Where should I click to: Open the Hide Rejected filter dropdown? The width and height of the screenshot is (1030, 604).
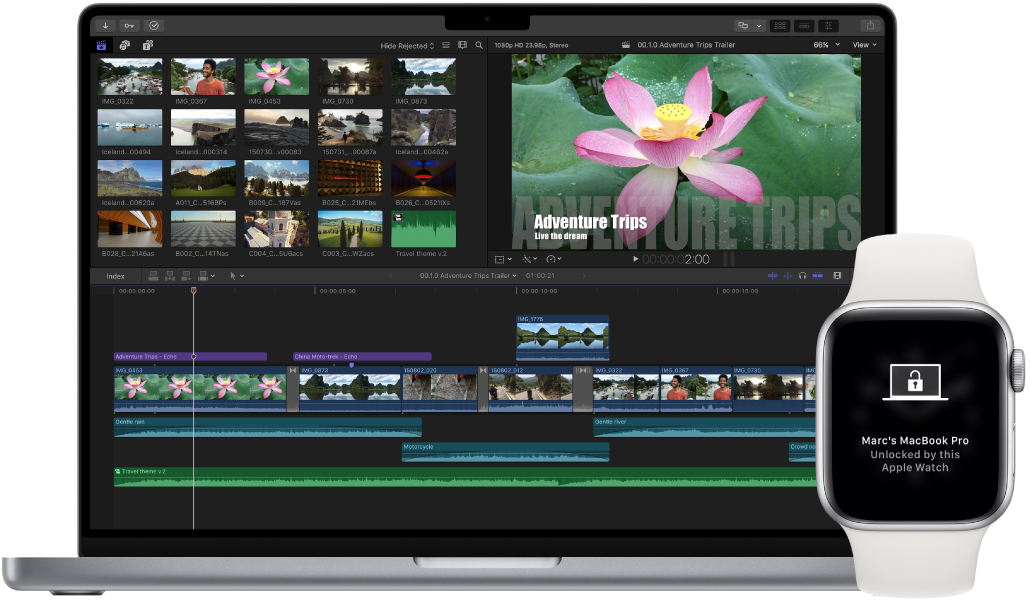[x=407, y=45]
